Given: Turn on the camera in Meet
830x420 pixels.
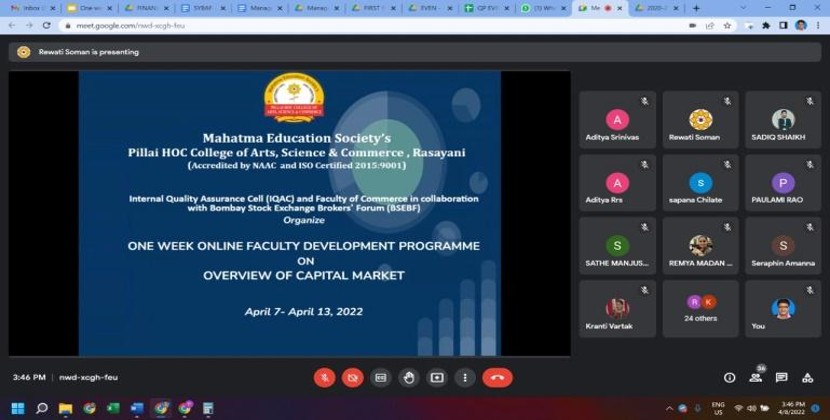Looking at the screenshot, I should click(x=352, y=377).
